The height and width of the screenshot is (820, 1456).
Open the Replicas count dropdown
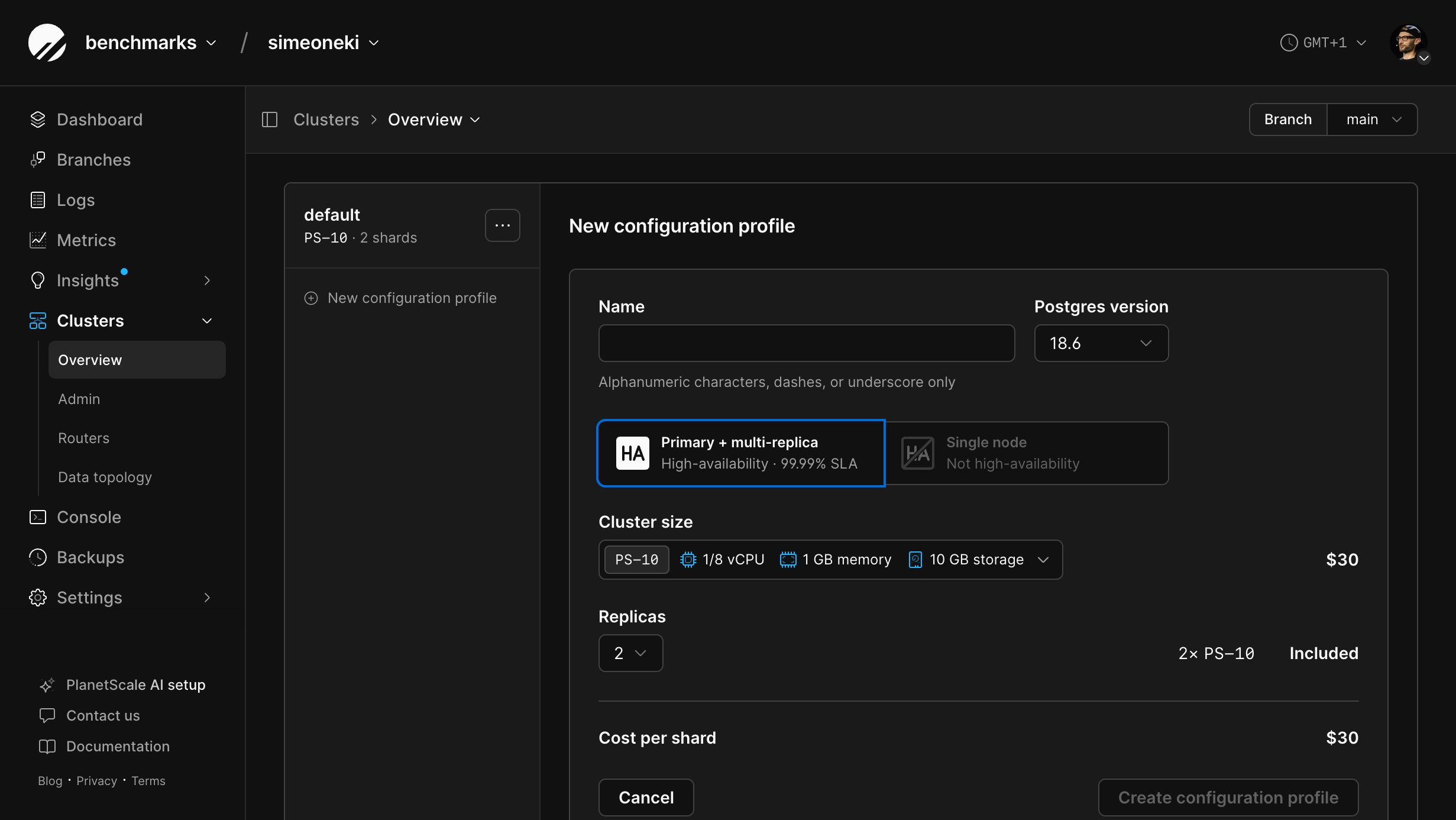[x=630, y=653]
